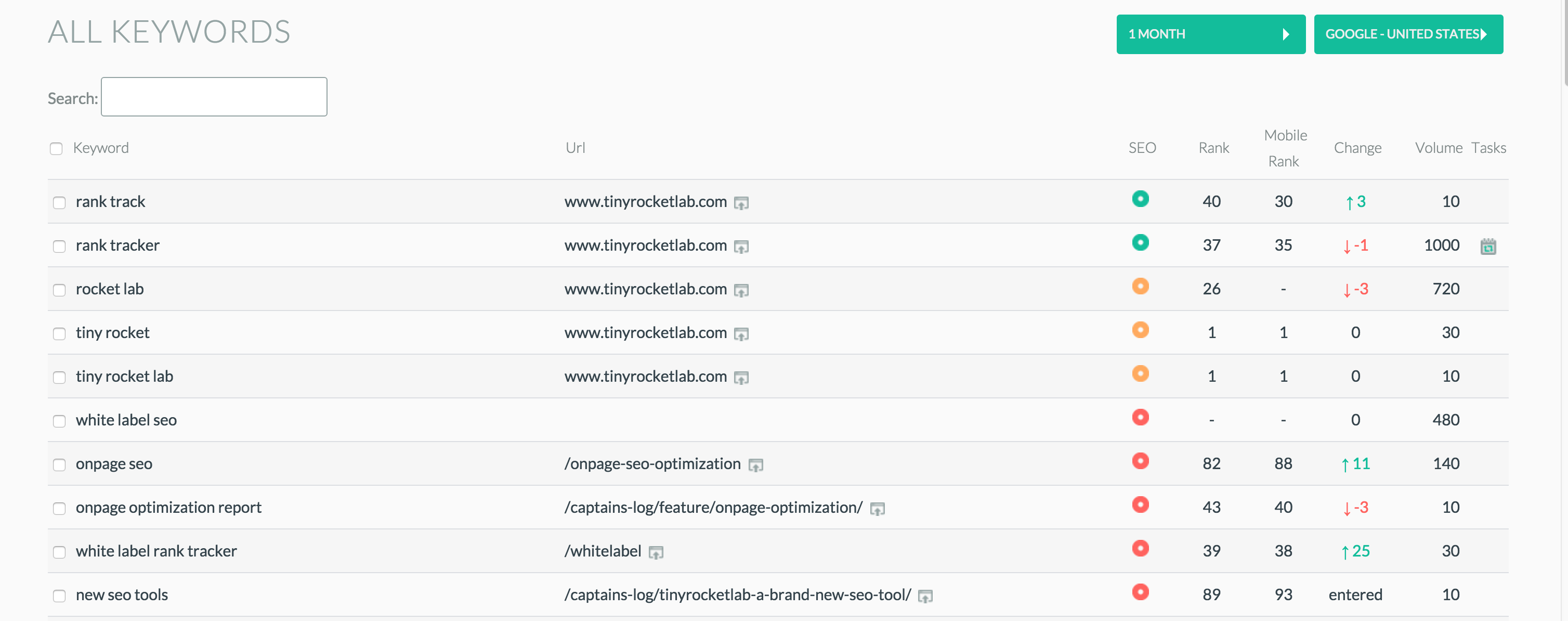Tick the select-all checkbox beside Keyword header
The width and height of the screenshot is (1568, 621).
(x=56, y=149)
